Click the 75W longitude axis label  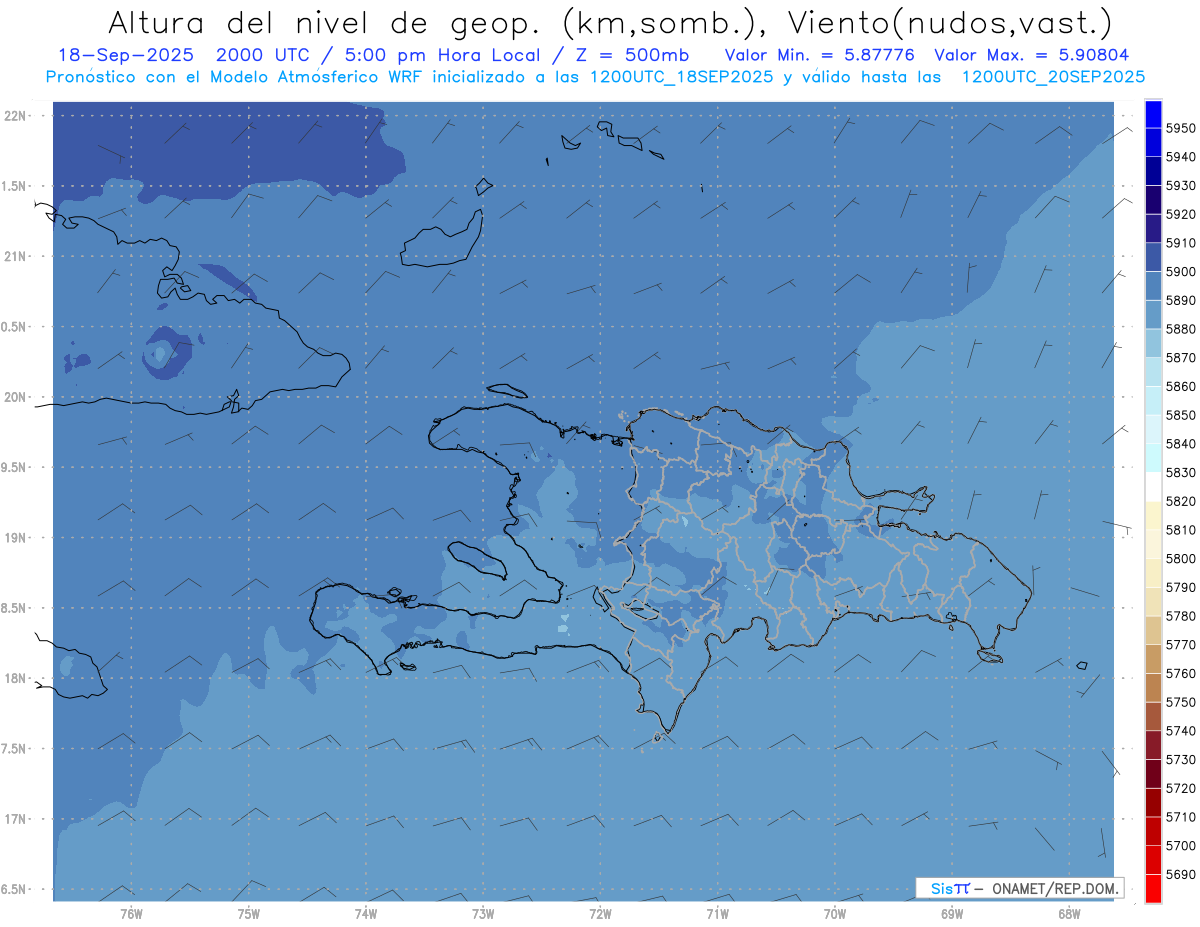pos(249,913)
